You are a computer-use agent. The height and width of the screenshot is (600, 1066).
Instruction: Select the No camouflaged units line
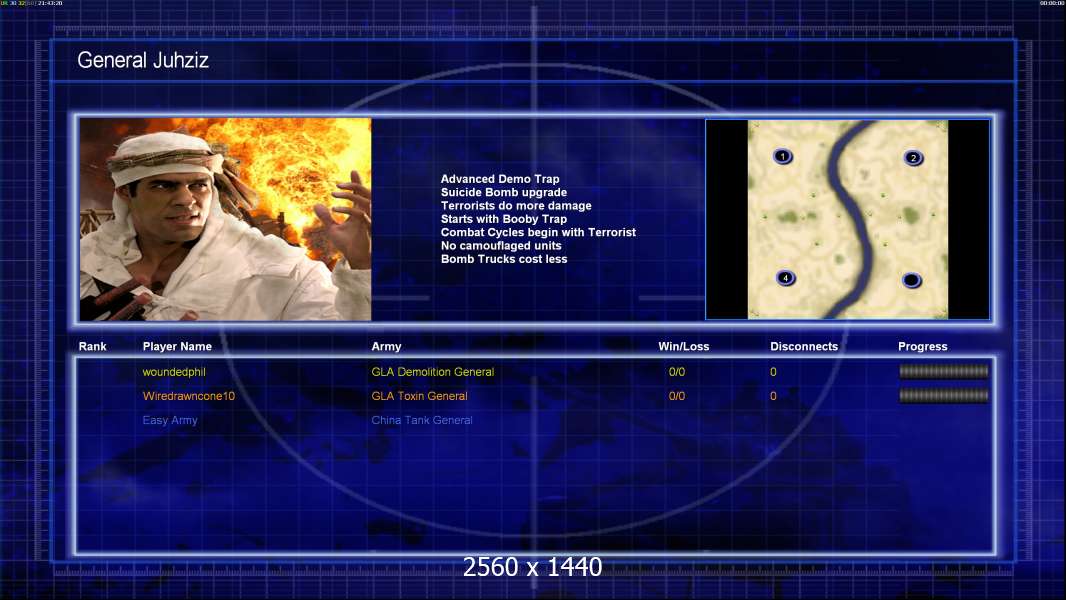click(501, 246)
